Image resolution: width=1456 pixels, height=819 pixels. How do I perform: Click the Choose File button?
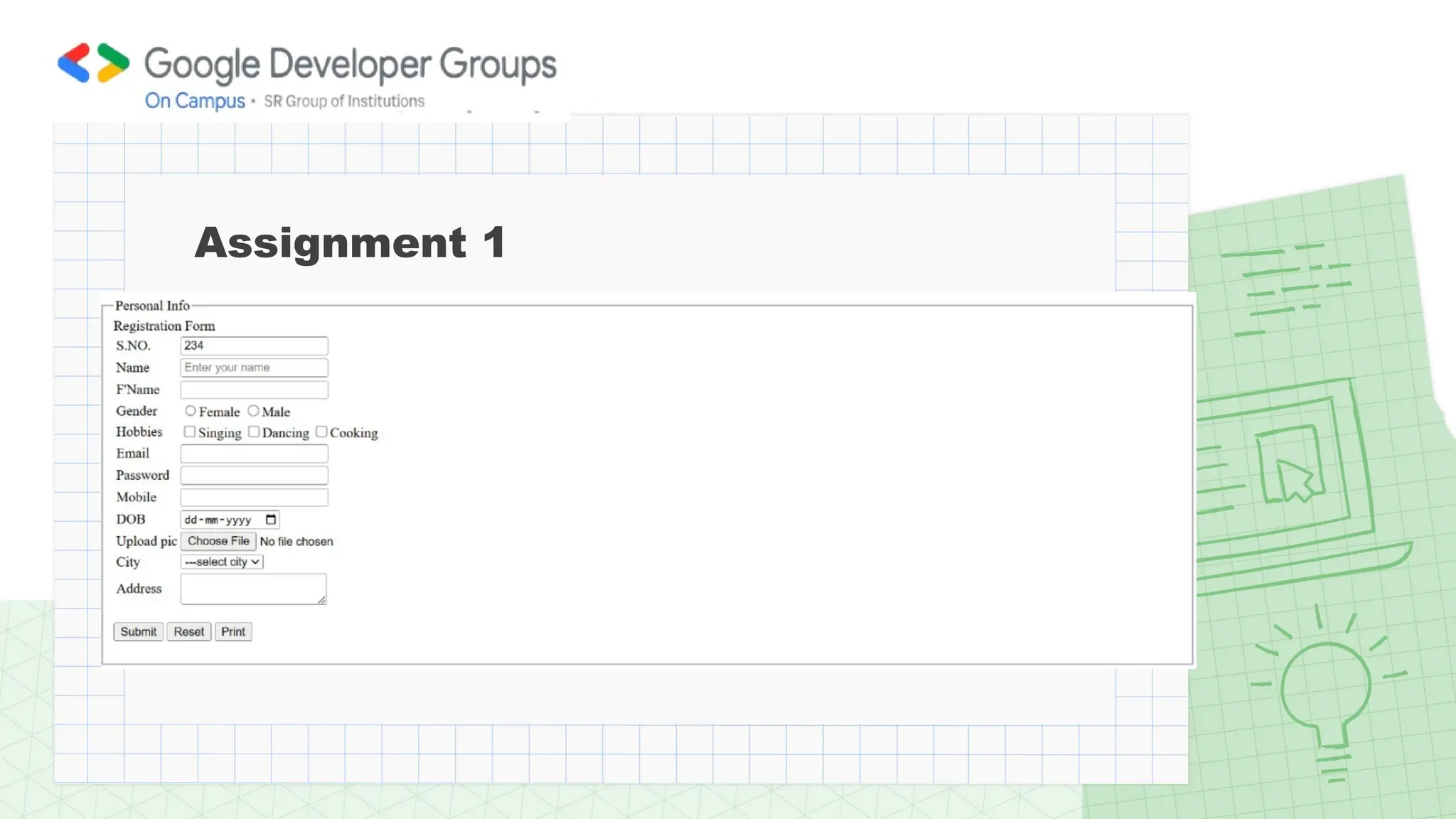point(218,541)
